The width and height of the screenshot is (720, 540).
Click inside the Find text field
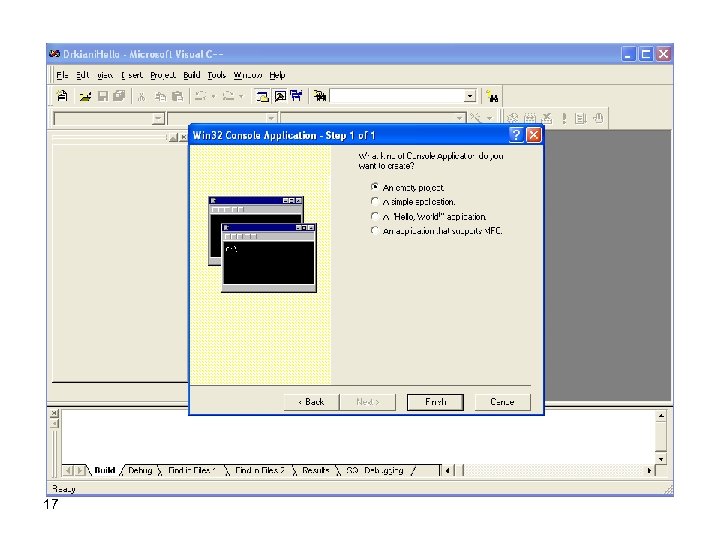(397, 96)
